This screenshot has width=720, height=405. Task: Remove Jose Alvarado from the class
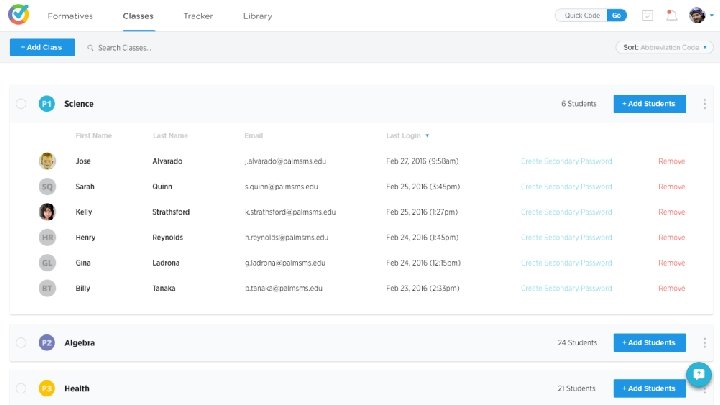(671, 161)
